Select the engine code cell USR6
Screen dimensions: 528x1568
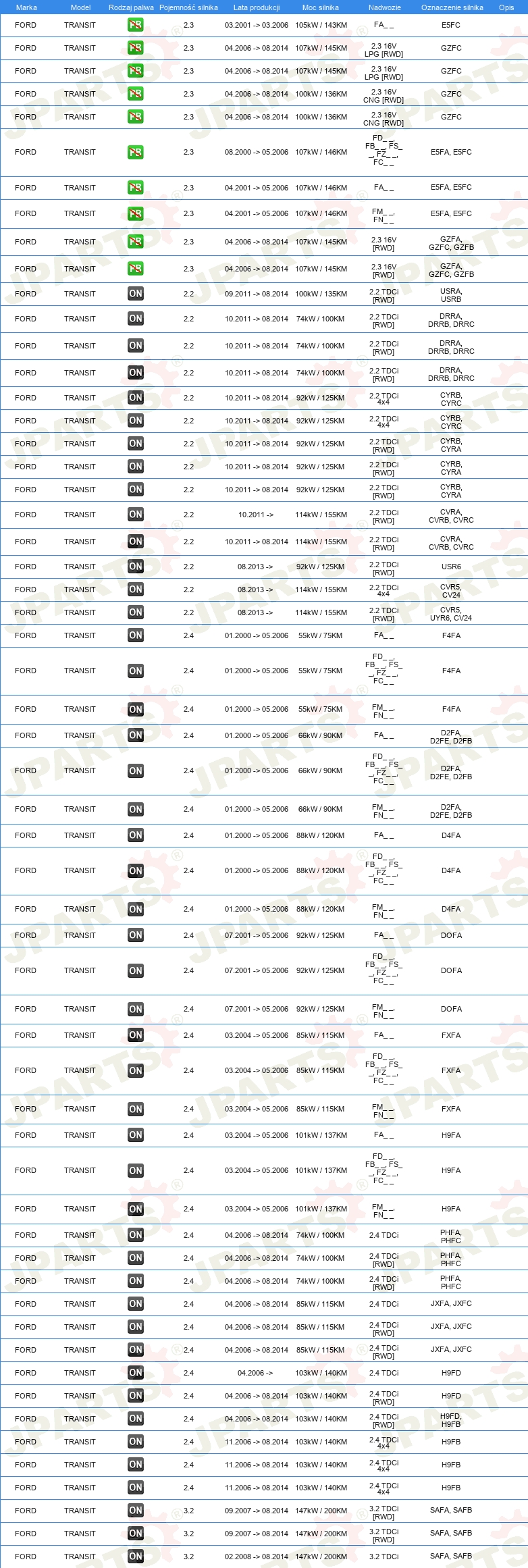tap(451, 567)
